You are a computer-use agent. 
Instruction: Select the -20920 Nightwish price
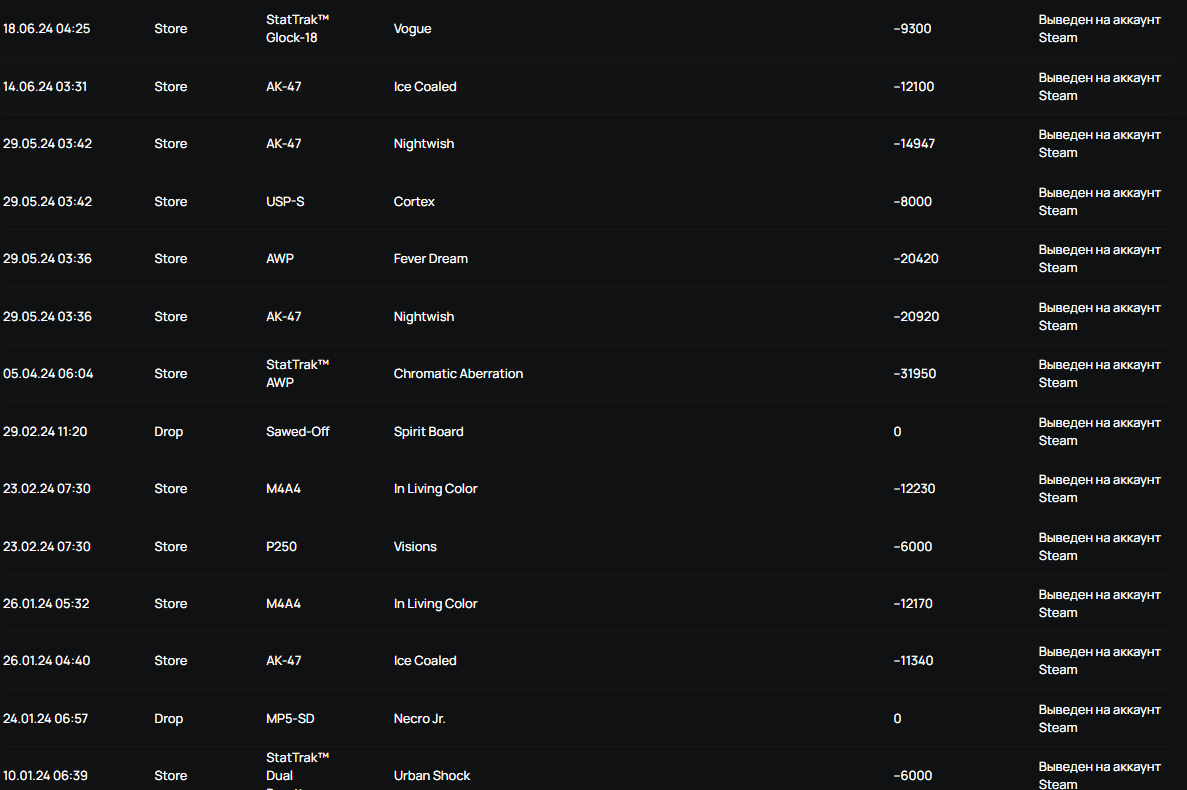(916, 316)
